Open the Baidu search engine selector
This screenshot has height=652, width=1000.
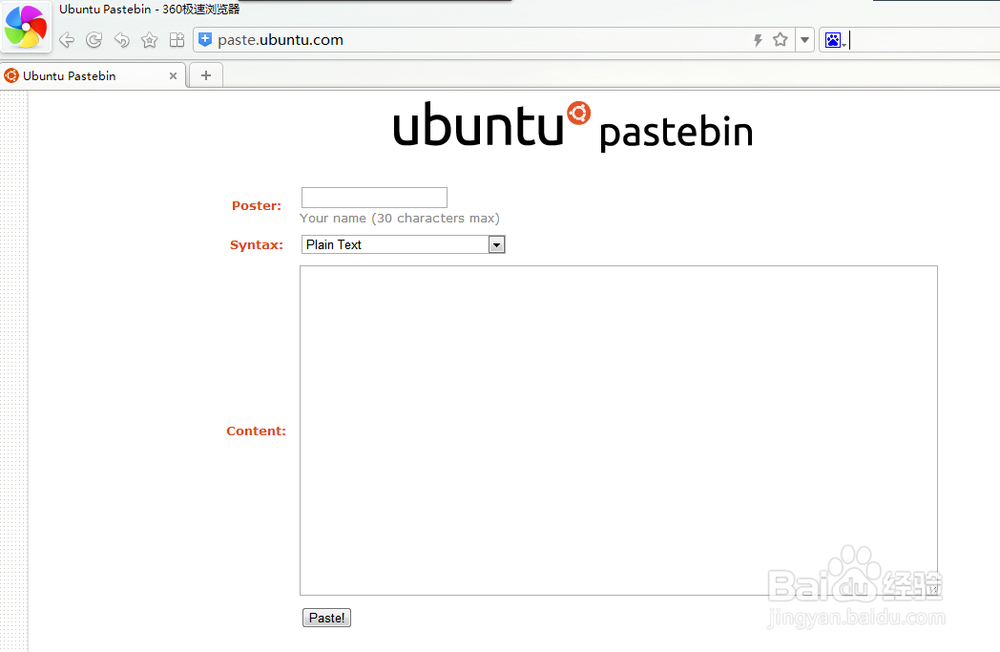click(835, 40)
